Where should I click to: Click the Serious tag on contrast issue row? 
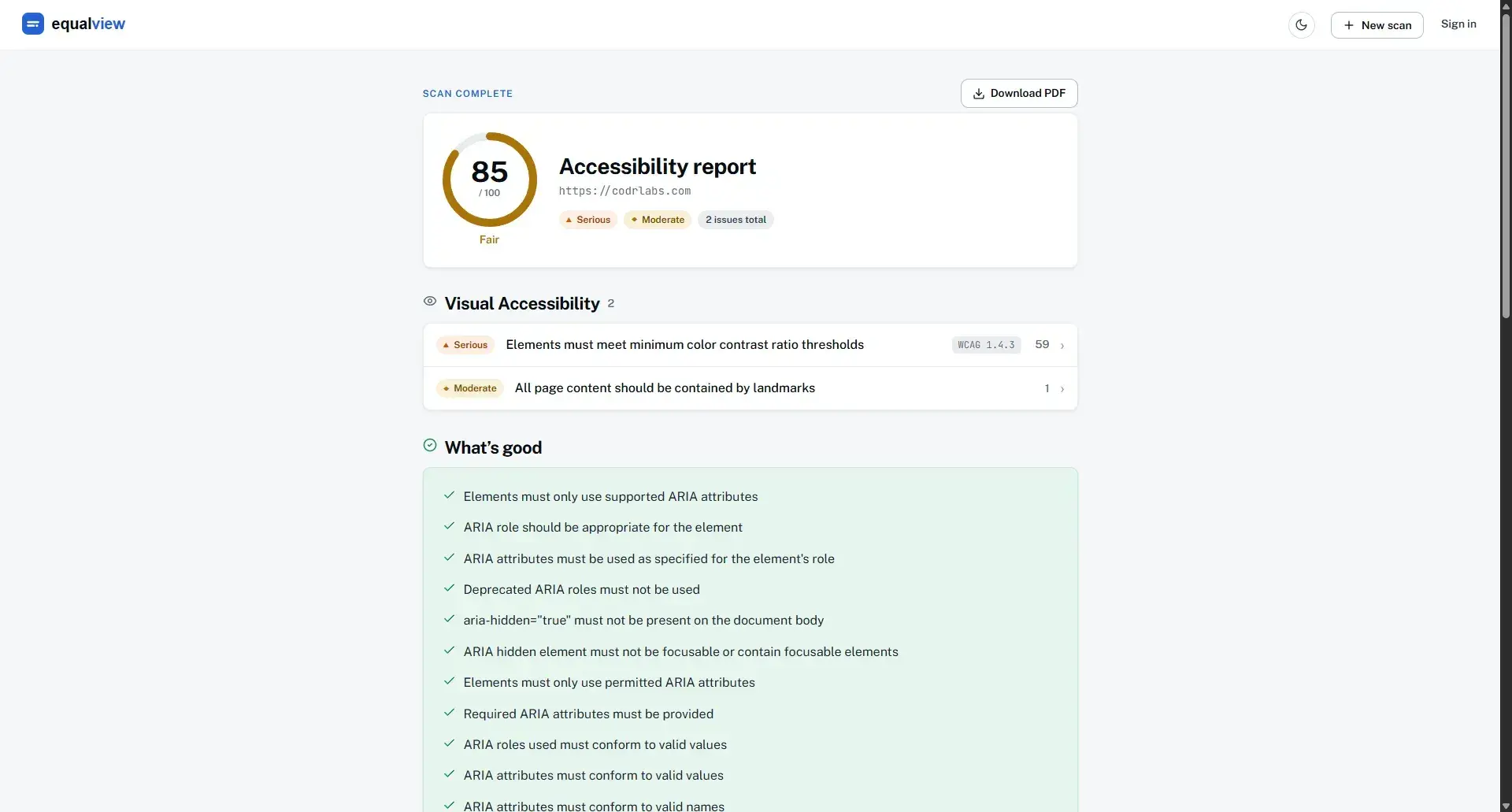[x=465, y=345]
